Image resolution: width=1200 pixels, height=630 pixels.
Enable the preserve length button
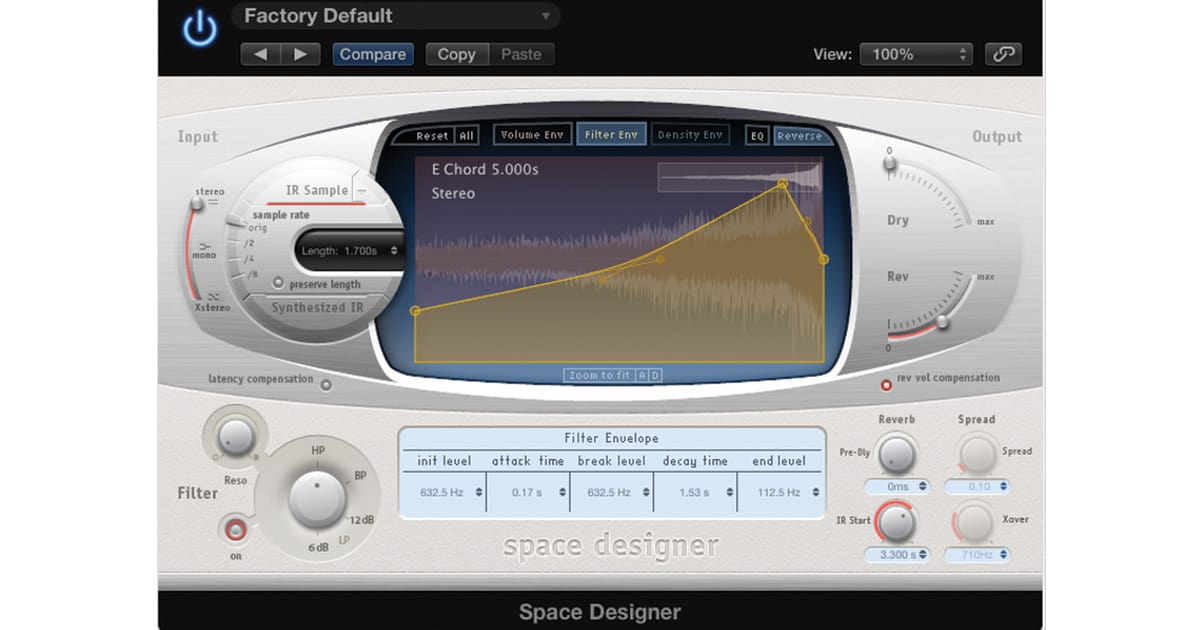[278, 283]
